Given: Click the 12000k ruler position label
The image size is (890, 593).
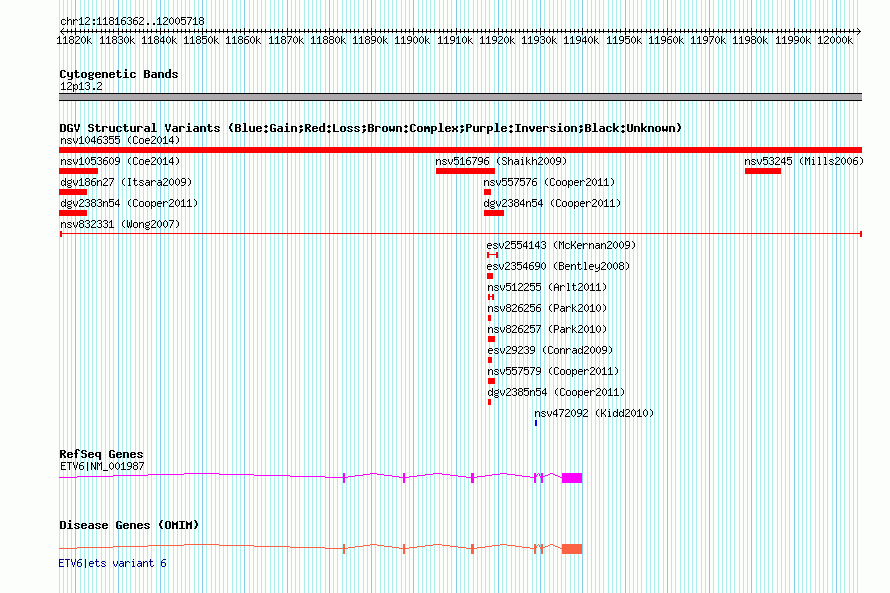Looking at the screenshot, I should point(835,40).
